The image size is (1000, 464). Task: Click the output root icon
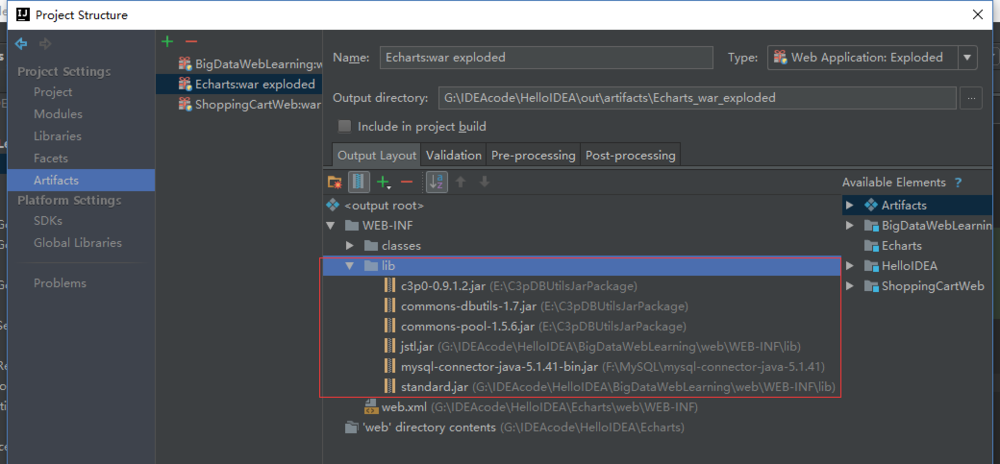[332, 206]
